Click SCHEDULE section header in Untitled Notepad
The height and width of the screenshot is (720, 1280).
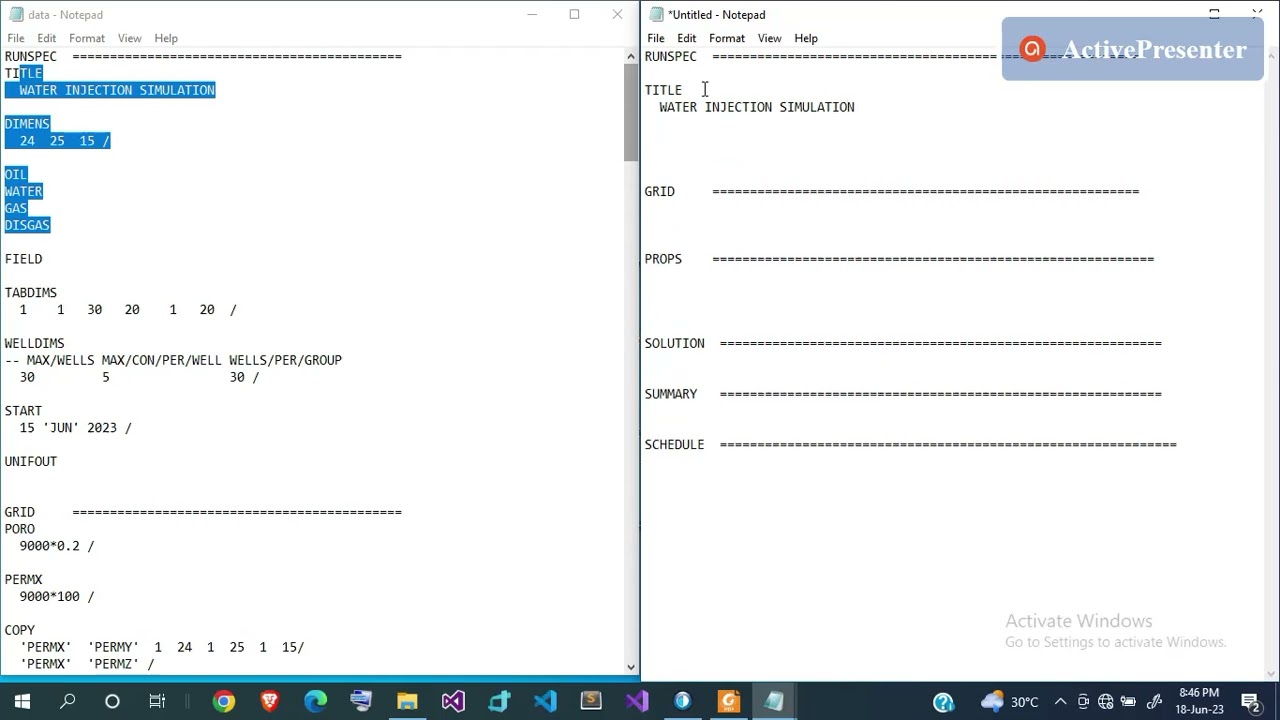(674, 444)
